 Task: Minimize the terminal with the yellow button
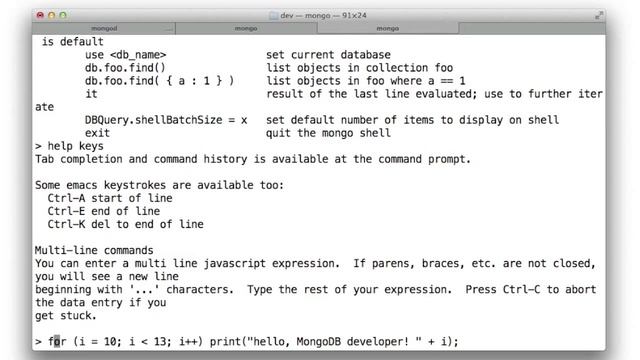tap(51, 15)
